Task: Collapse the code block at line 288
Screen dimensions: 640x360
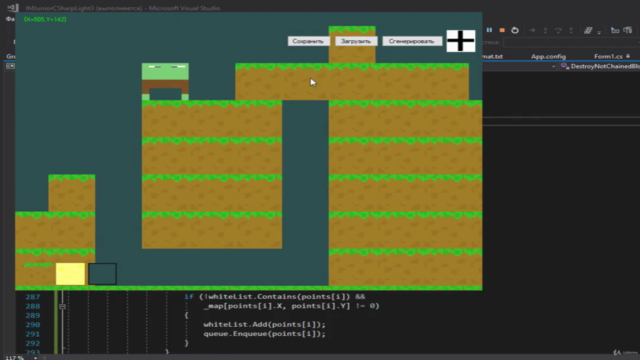Action: [62, 306]
